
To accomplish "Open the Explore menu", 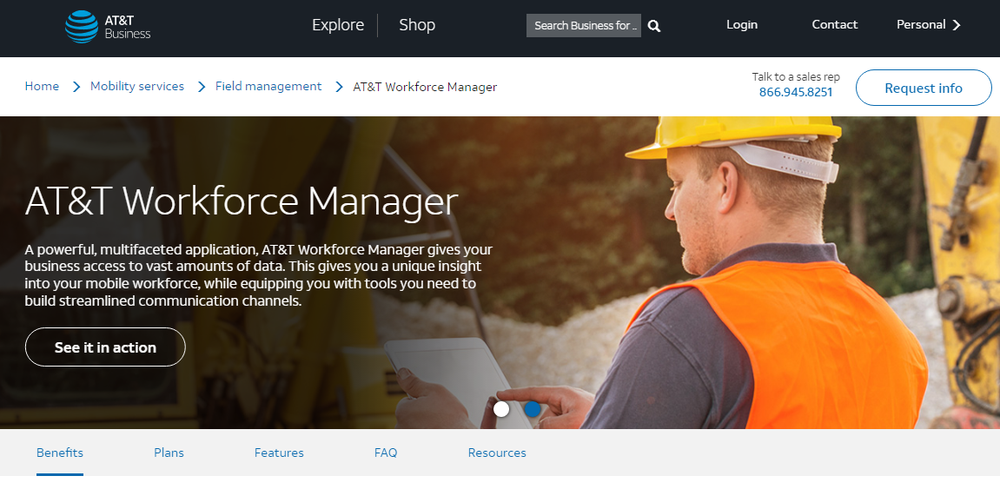I will (x=338, y=25).
